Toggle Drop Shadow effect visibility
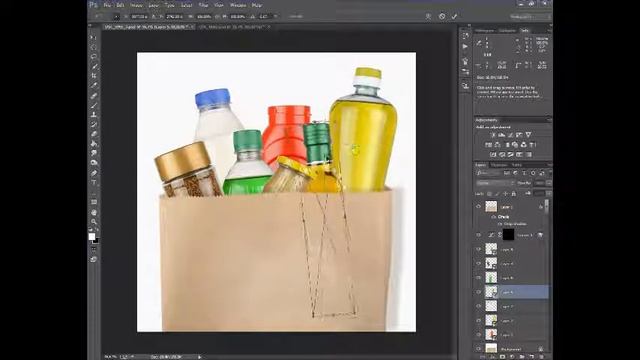Screen dimensions: 640x360 [500, 224]
